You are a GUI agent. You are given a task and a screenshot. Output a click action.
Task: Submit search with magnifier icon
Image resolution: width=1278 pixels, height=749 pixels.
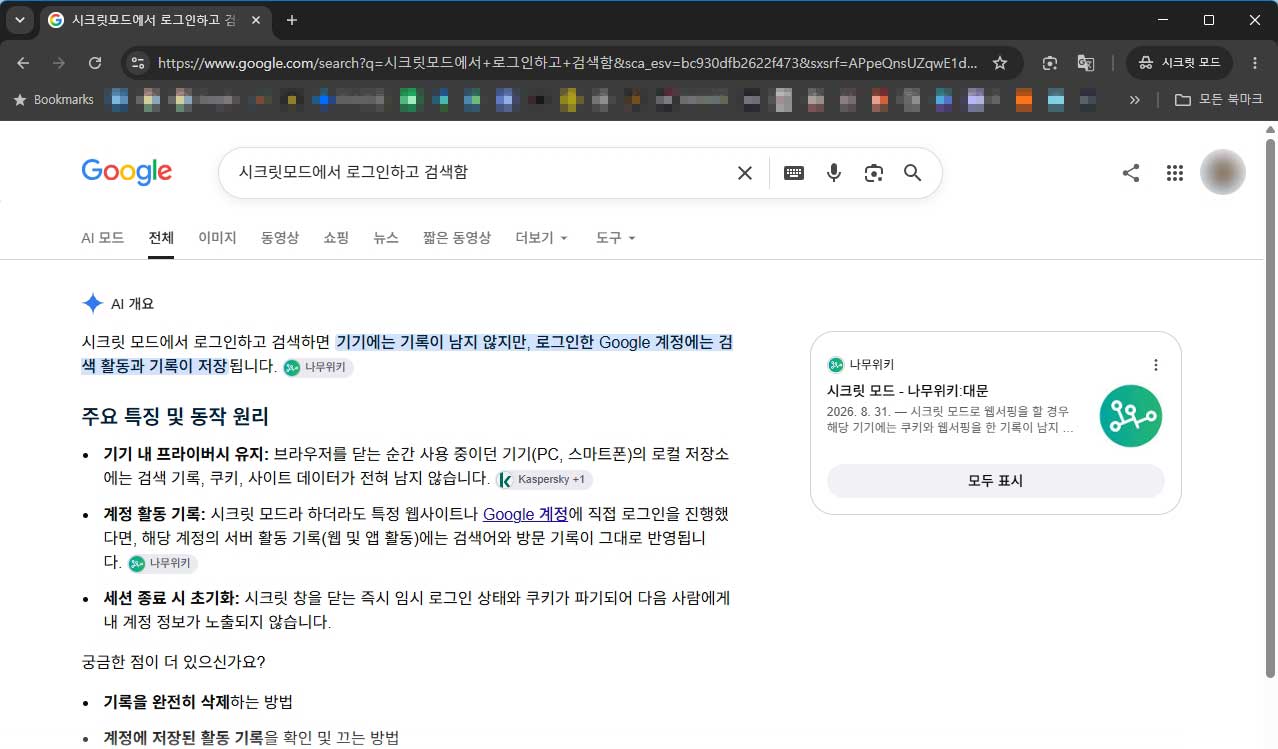coord(913,173)
